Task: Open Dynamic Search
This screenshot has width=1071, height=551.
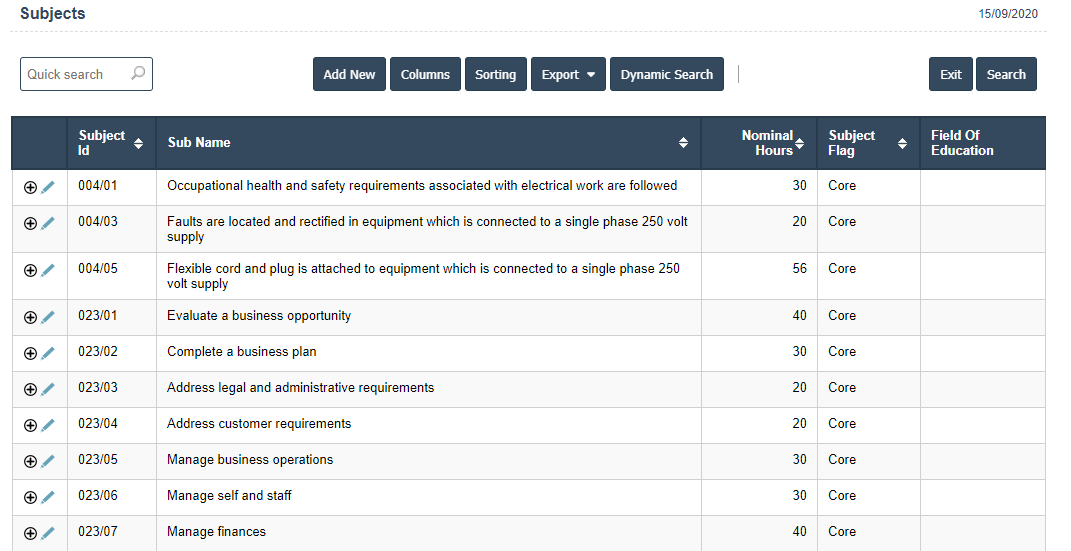Action: 666,75
